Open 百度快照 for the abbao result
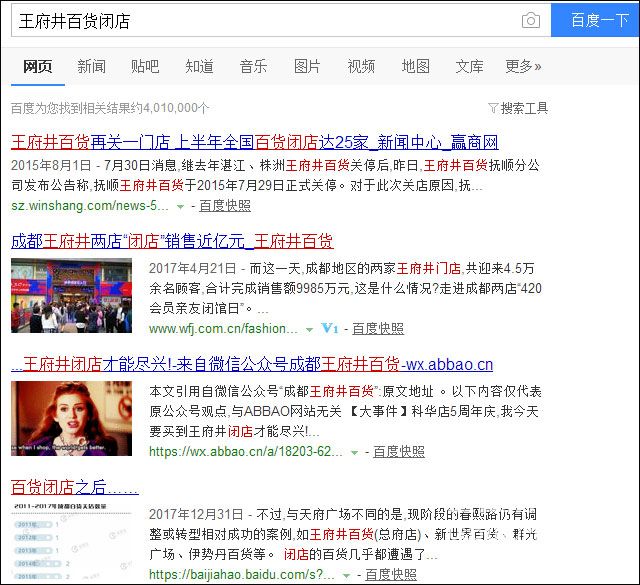Image resolution: width=640 pixels, height=585 pixels. 399,452
